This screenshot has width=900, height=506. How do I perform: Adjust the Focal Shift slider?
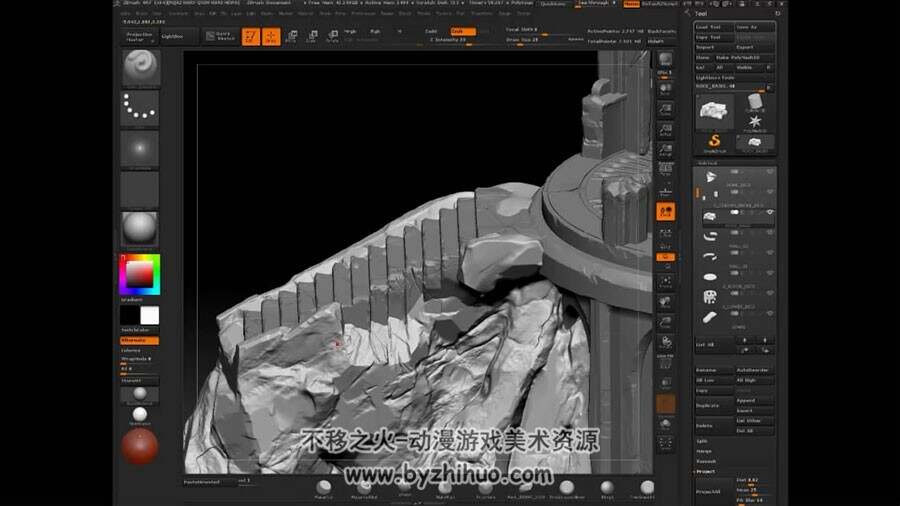542,30
